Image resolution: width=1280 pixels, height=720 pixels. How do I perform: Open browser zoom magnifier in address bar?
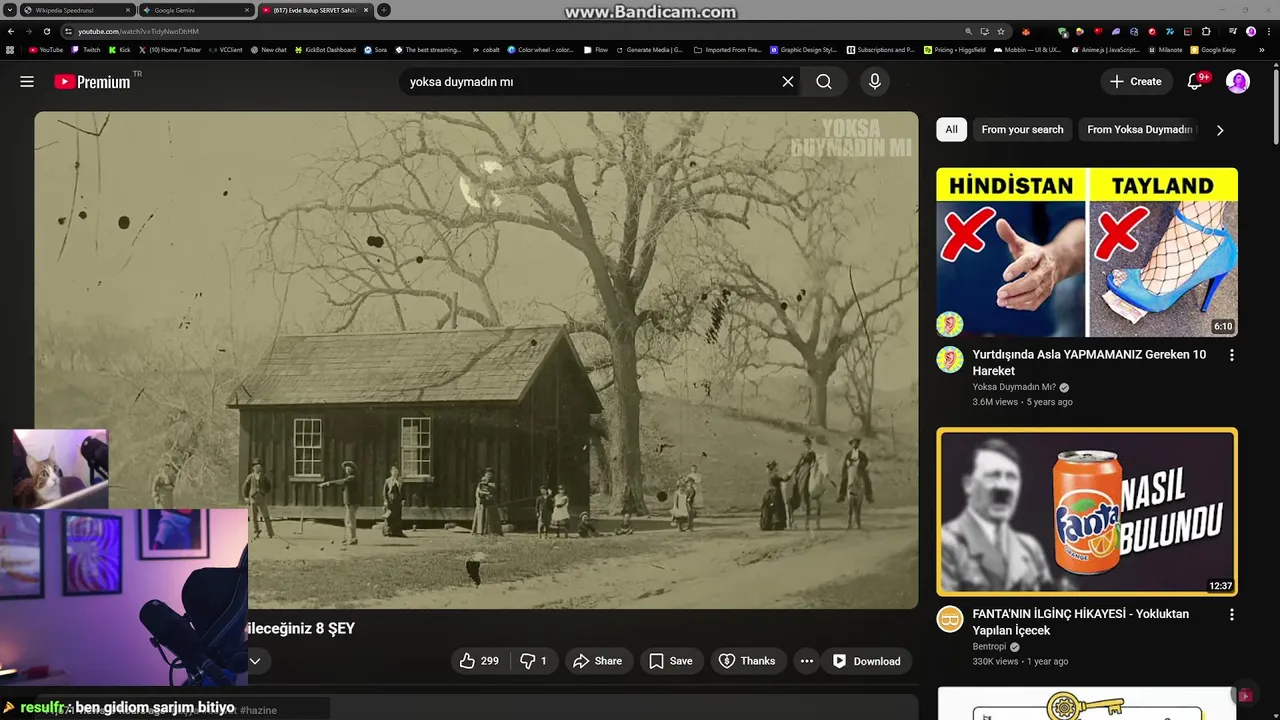pyautogui.click(x=968, y=31)
